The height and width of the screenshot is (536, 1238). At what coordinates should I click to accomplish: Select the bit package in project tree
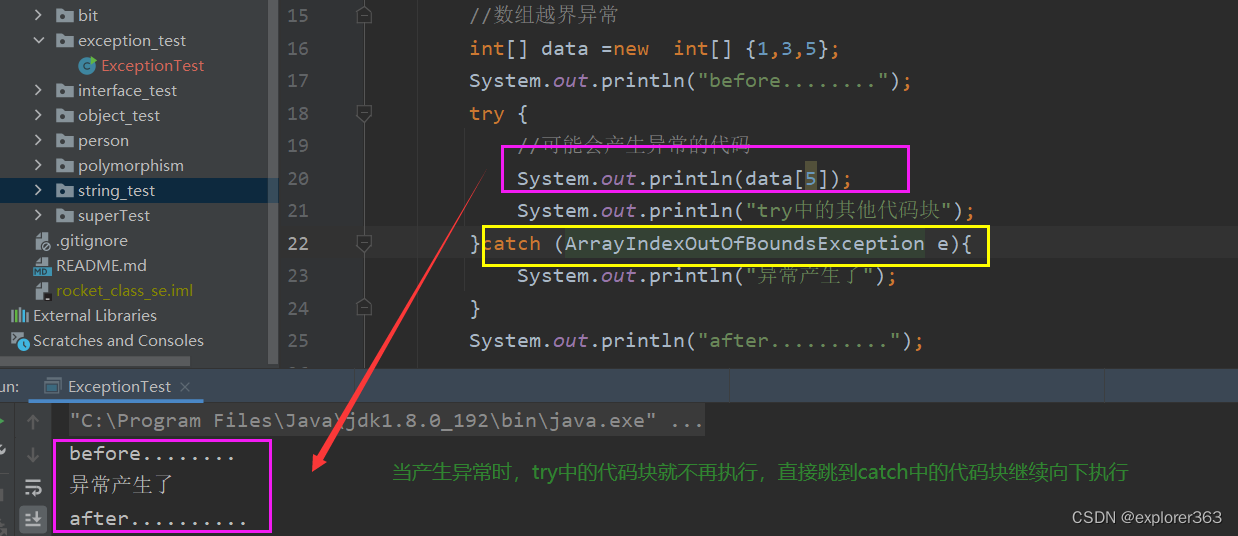tap(88, 16)
